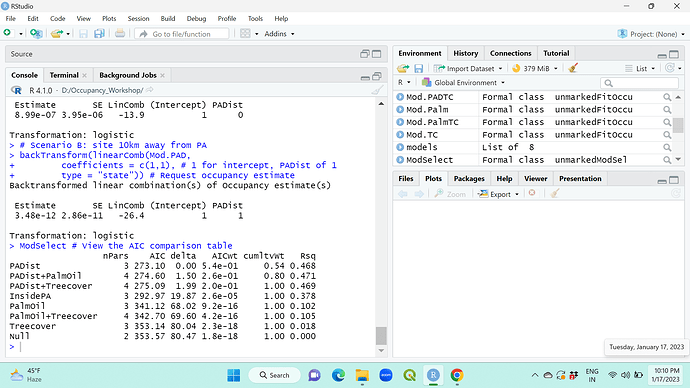Switch to the History tab

point(466,53)
